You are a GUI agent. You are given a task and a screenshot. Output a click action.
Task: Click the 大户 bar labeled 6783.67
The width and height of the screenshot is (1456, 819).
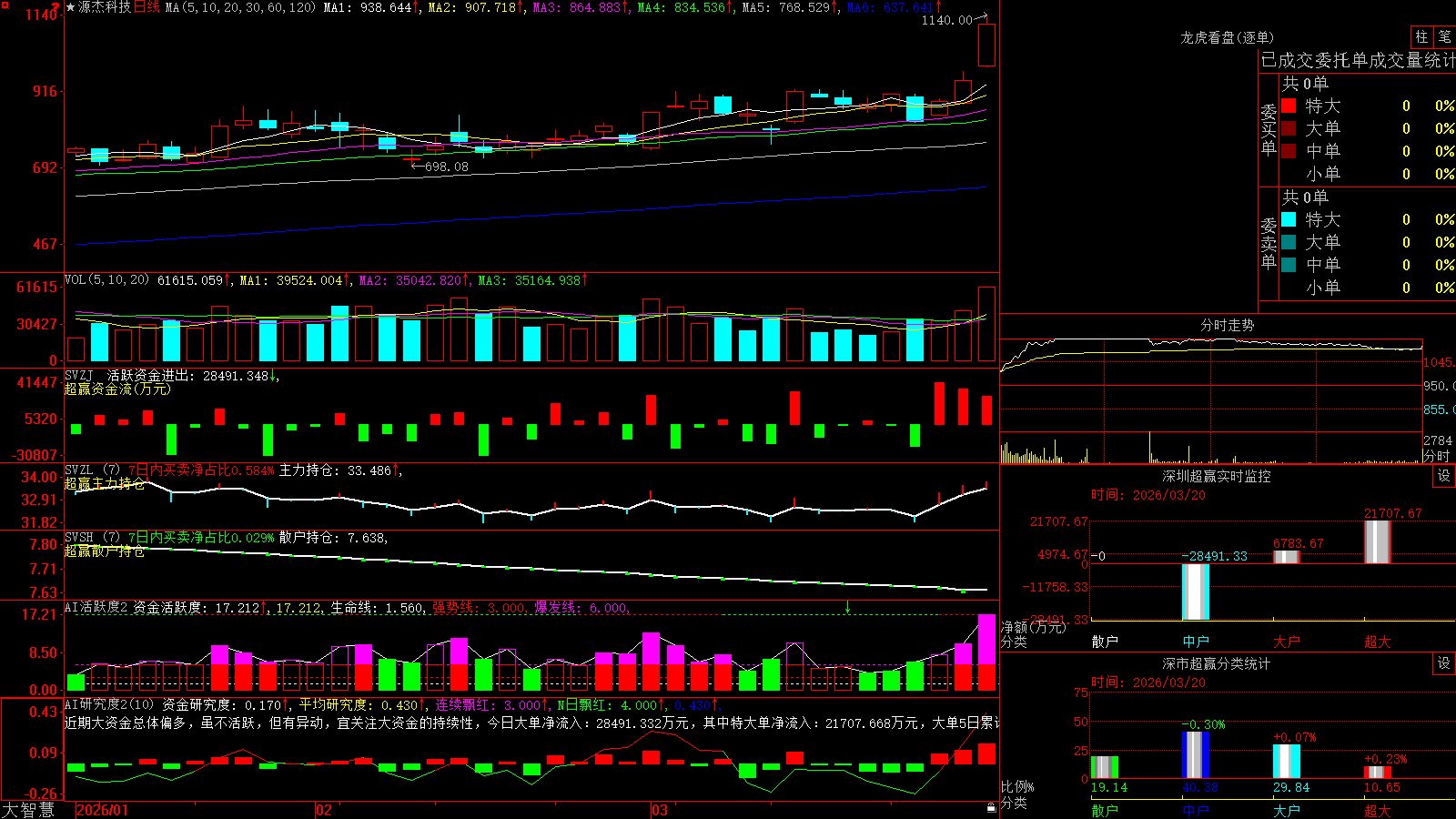tap(1287, 557)
